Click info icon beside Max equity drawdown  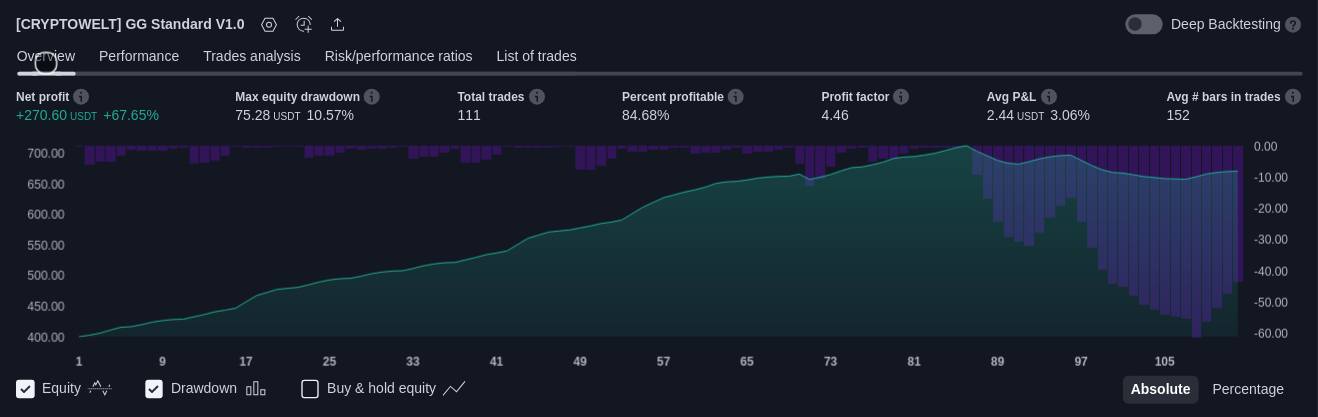tap(372, 97)
